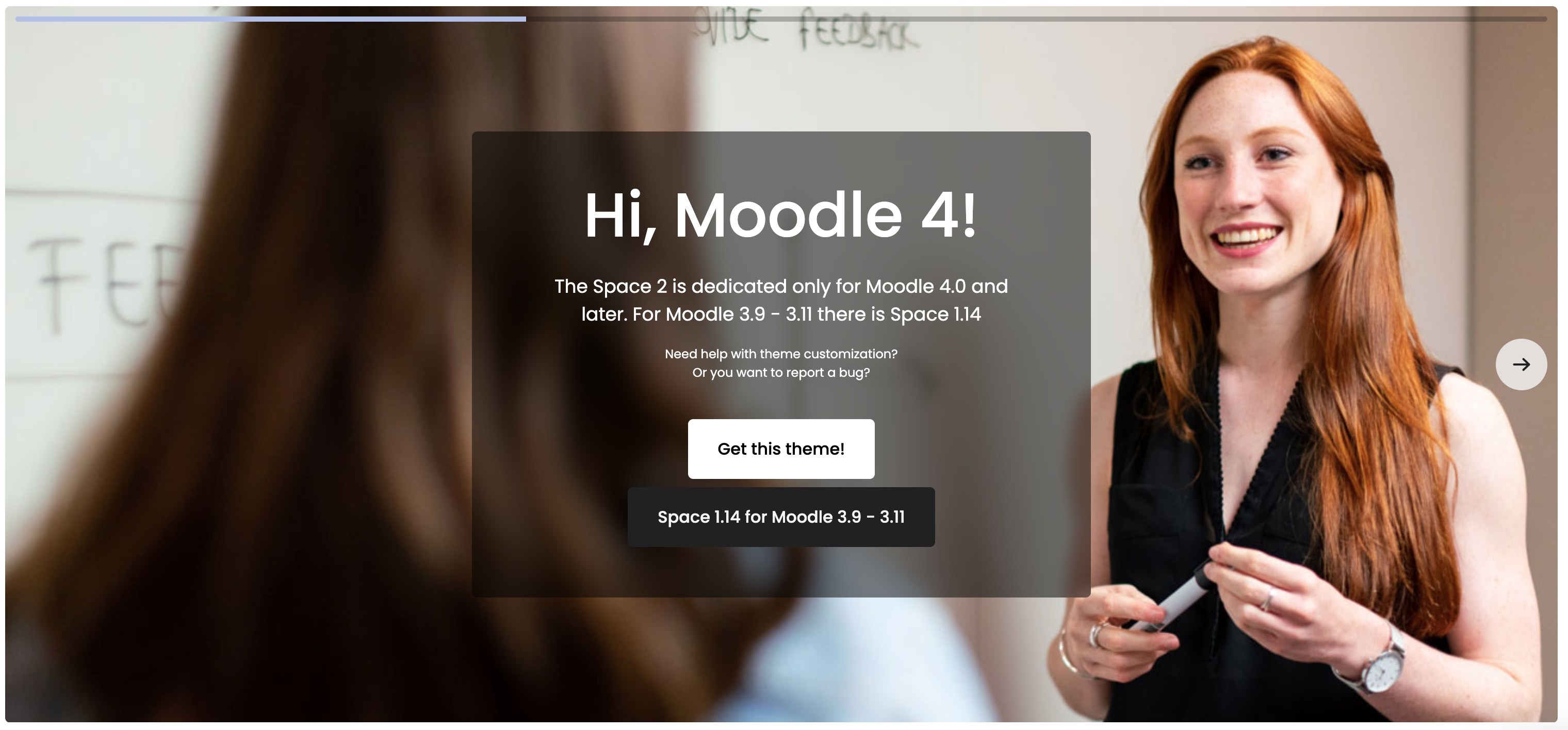The height and width of the screenshot is (730, 1568).
Task: Advance to the next slide arrow
Action: click(x=1521, y=364)
